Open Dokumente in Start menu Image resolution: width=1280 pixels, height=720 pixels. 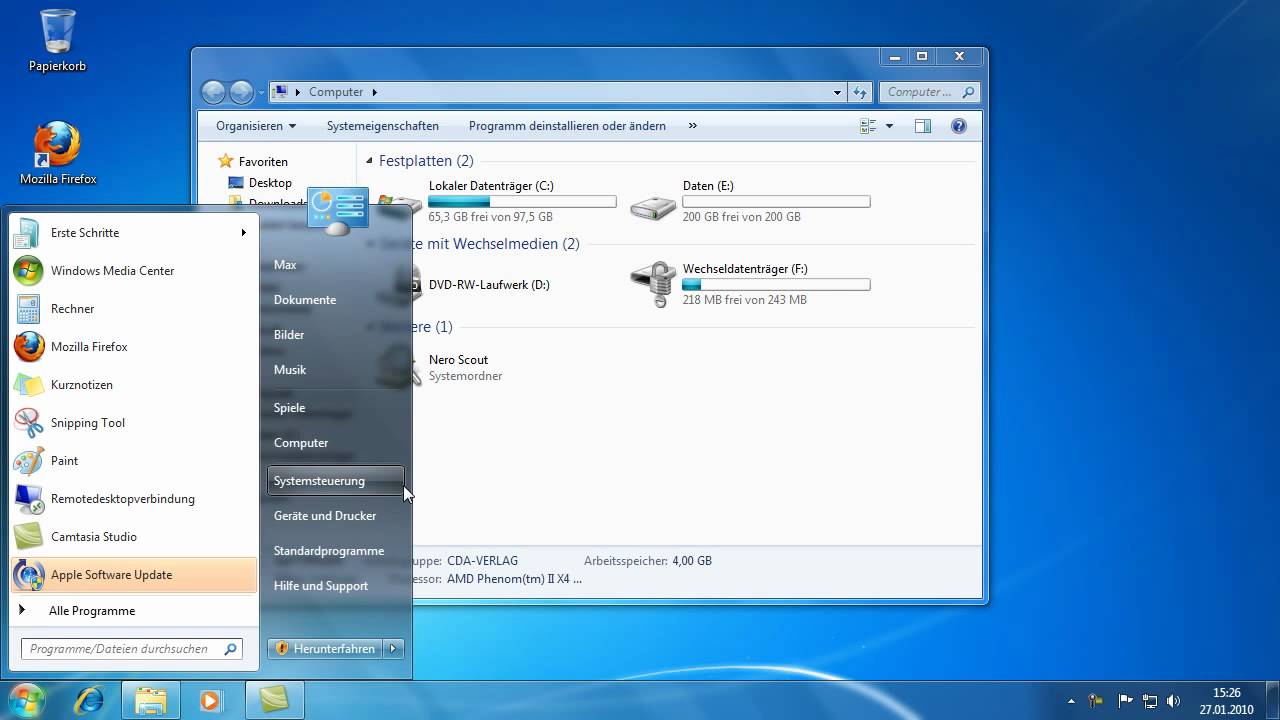point(305,300)
